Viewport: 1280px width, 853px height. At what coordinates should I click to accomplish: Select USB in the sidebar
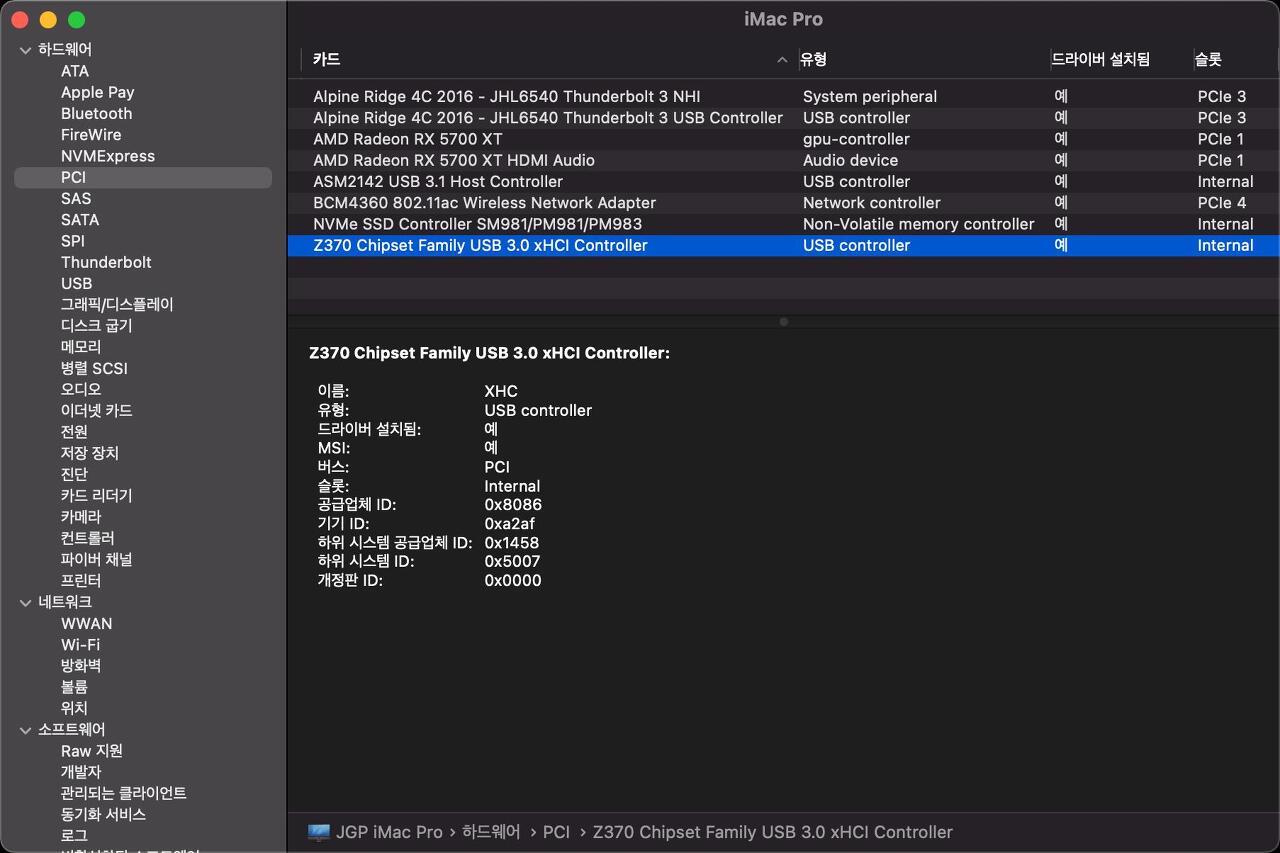coord(76,284)
